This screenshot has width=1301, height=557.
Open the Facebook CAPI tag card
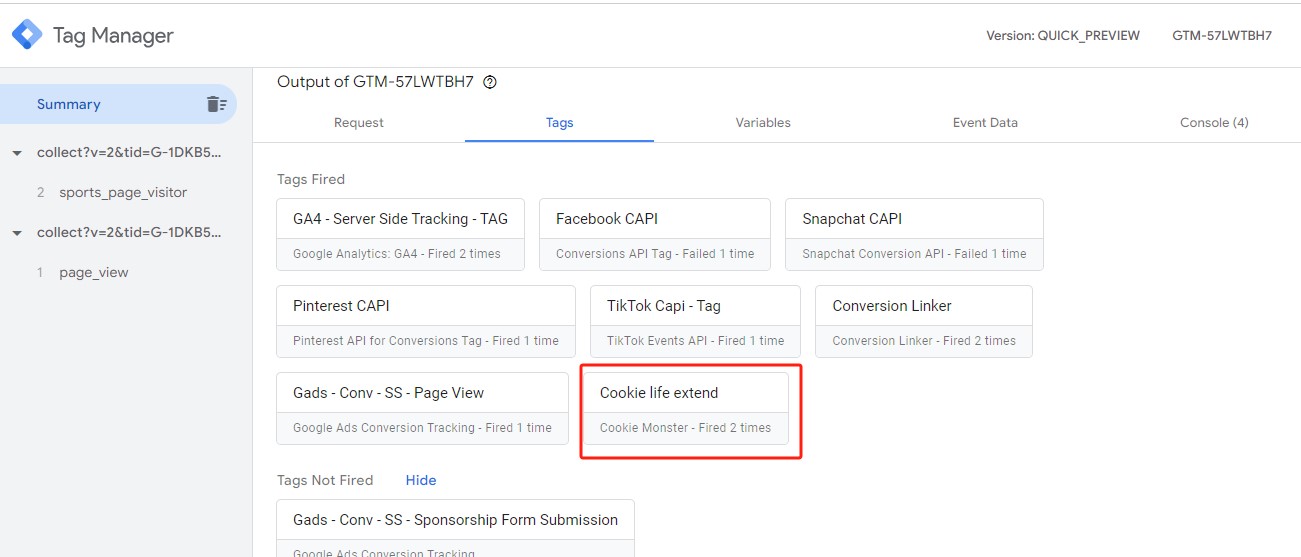[x=655, y=234]
